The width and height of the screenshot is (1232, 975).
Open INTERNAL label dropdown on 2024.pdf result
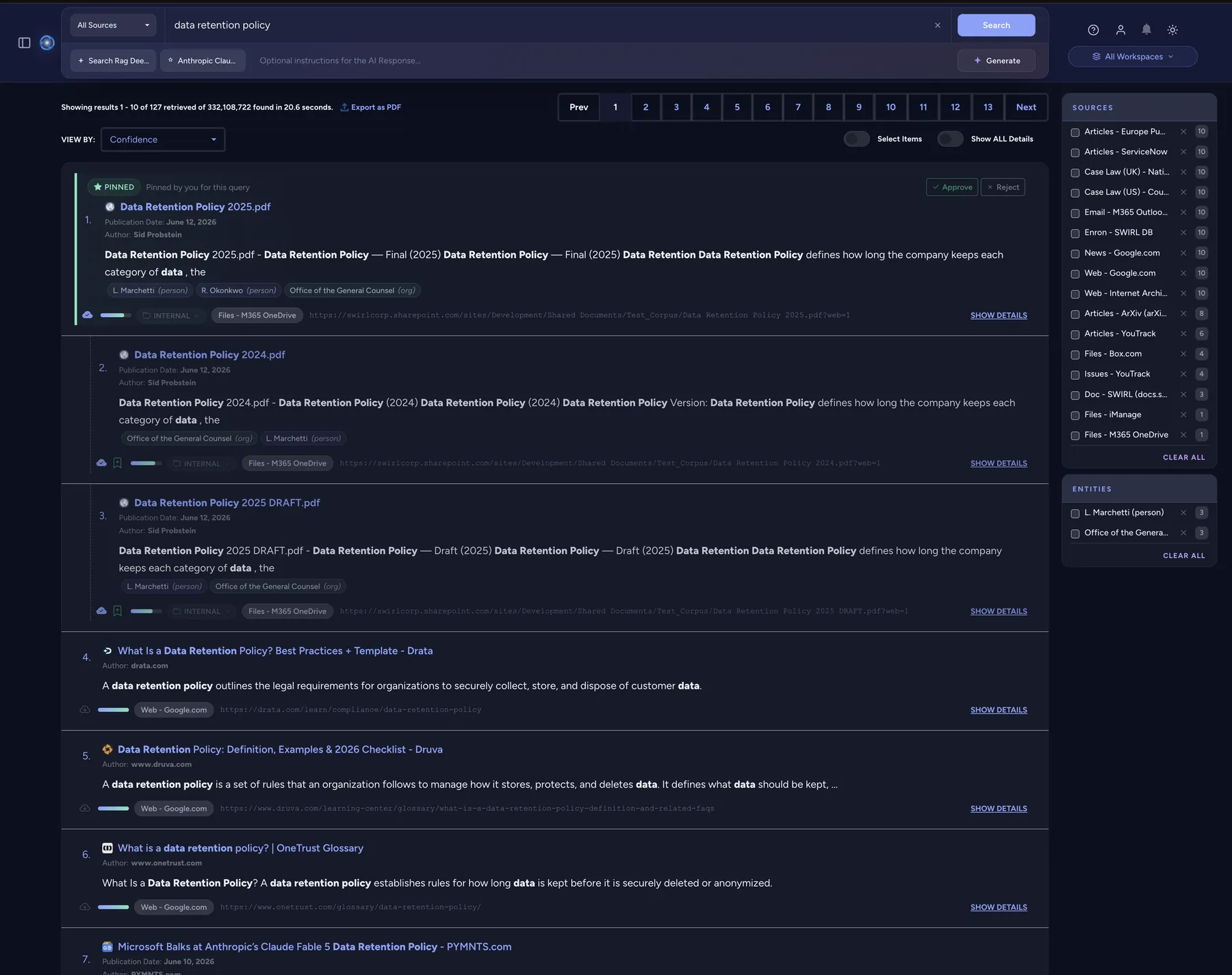pyautogui.click(x=201, y=464)
